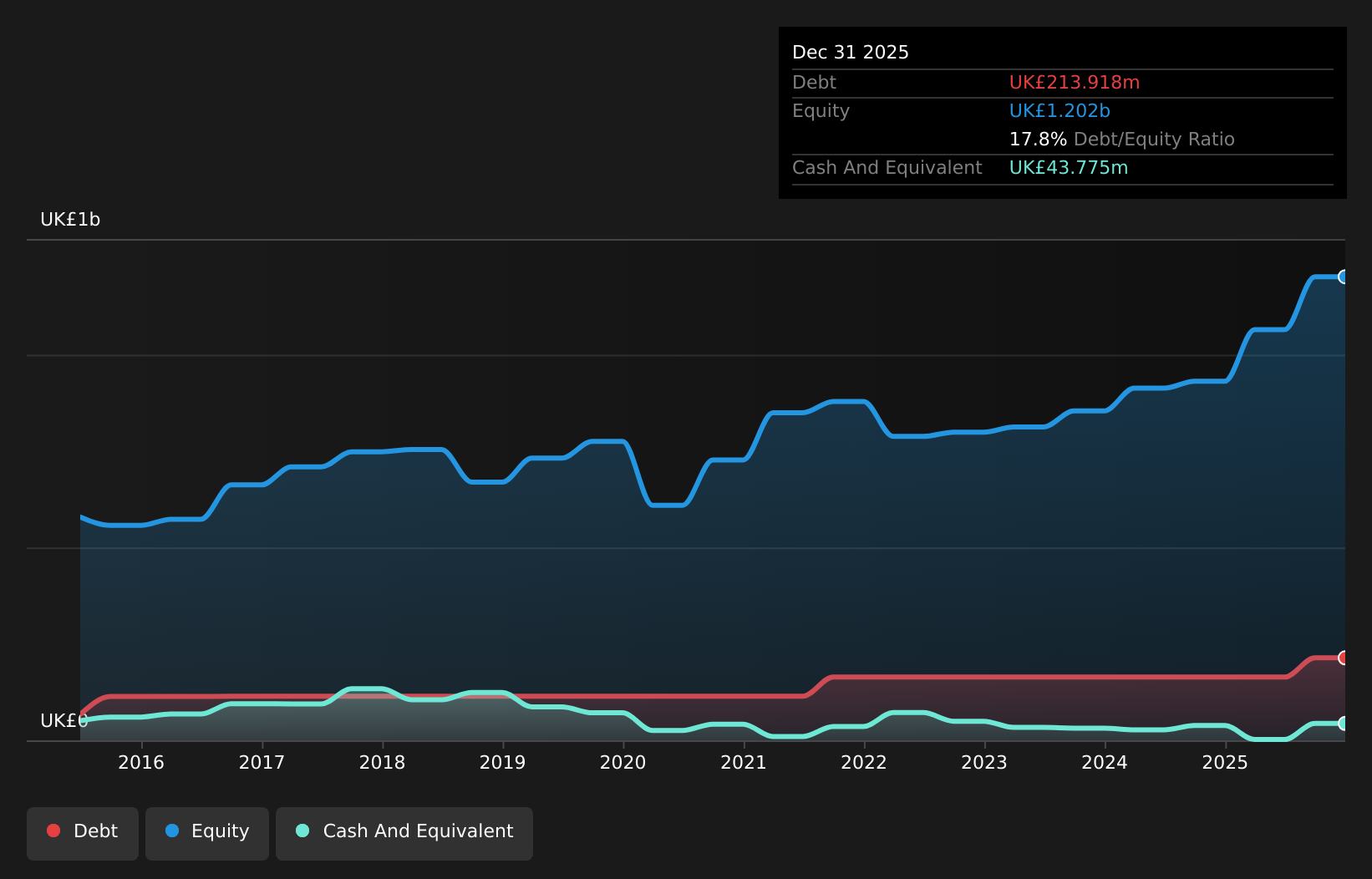
Task: Select the 2025 tick on the x-axis
Action: coord(1225,762)
